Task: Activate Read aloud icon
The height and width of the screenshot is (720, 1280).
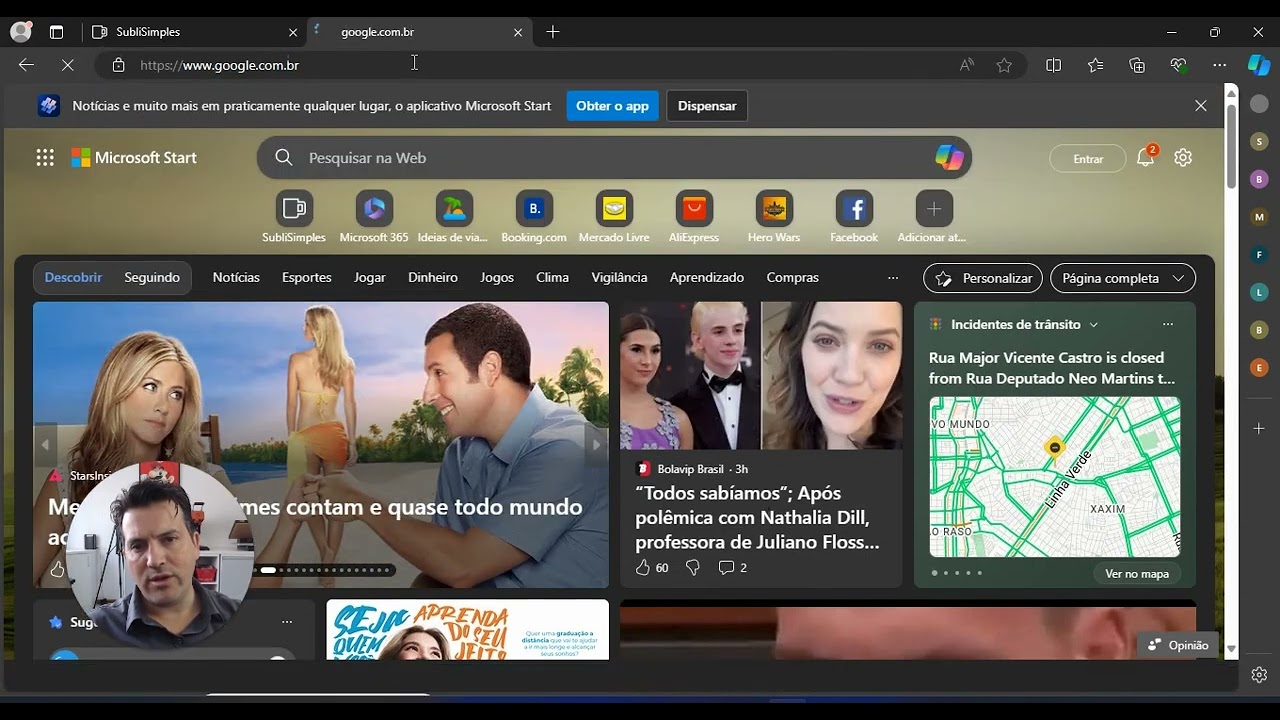Action: pos(967,65)
